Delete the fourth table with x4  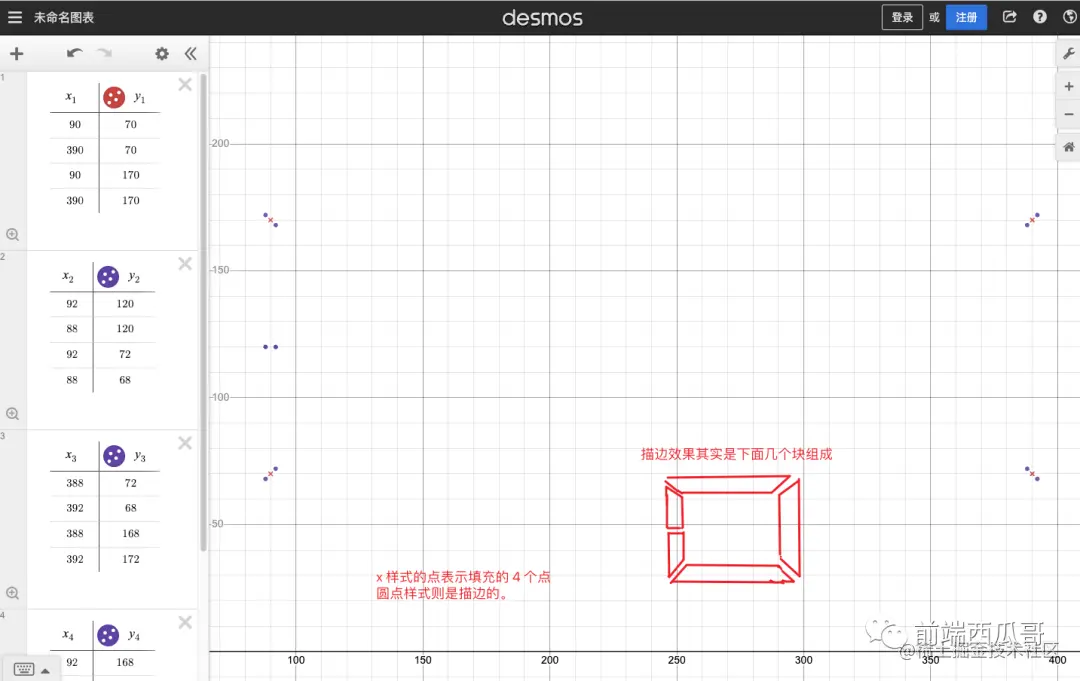click(x=185, y=622)
